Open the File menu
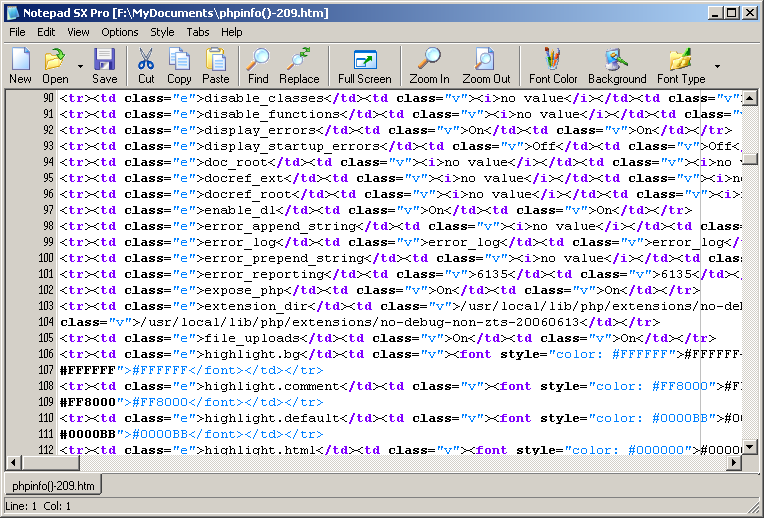Viewport: 764px width, 518px height. [17, 32]
